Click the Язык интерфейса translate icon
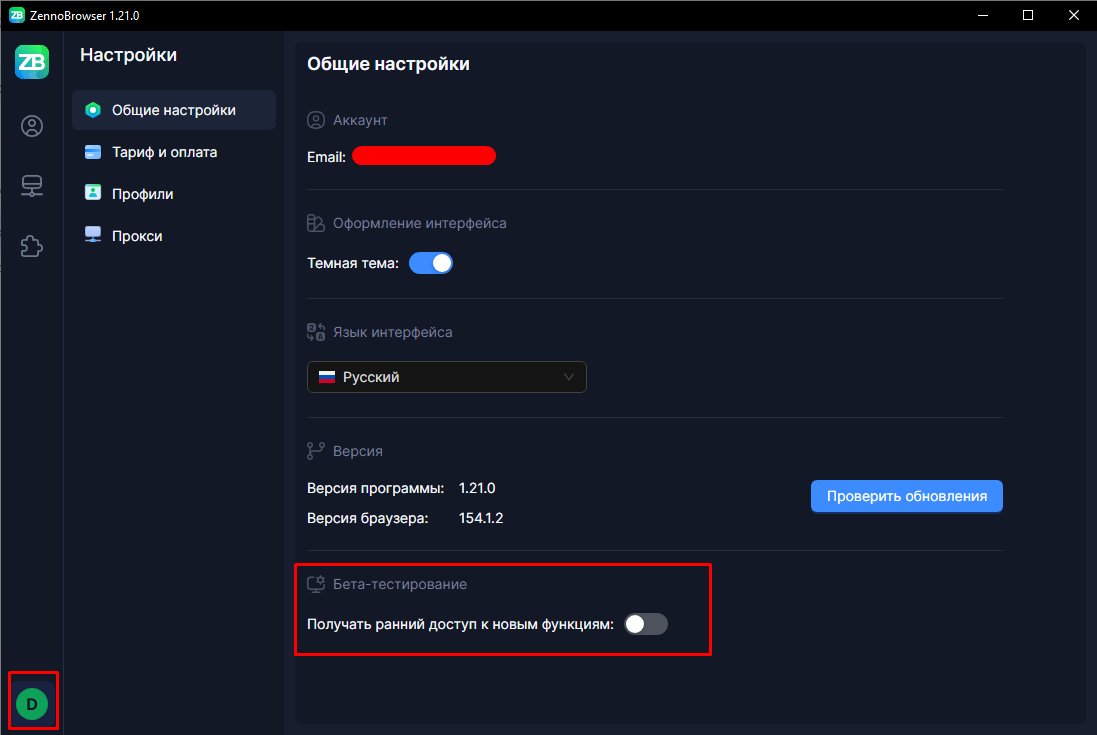Screen dimensions: 1097x735 [316, 332]
